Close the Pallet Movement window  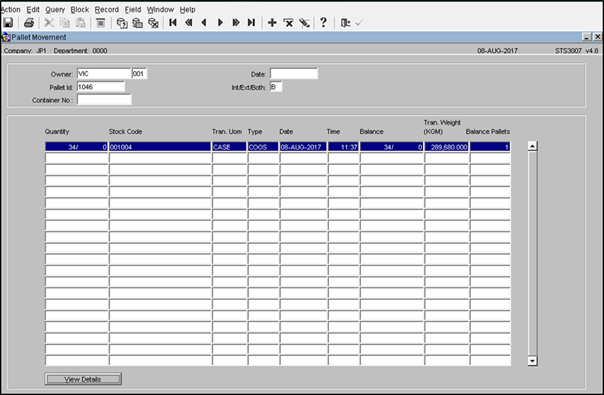pyautogui.click(x=597, y=37)
